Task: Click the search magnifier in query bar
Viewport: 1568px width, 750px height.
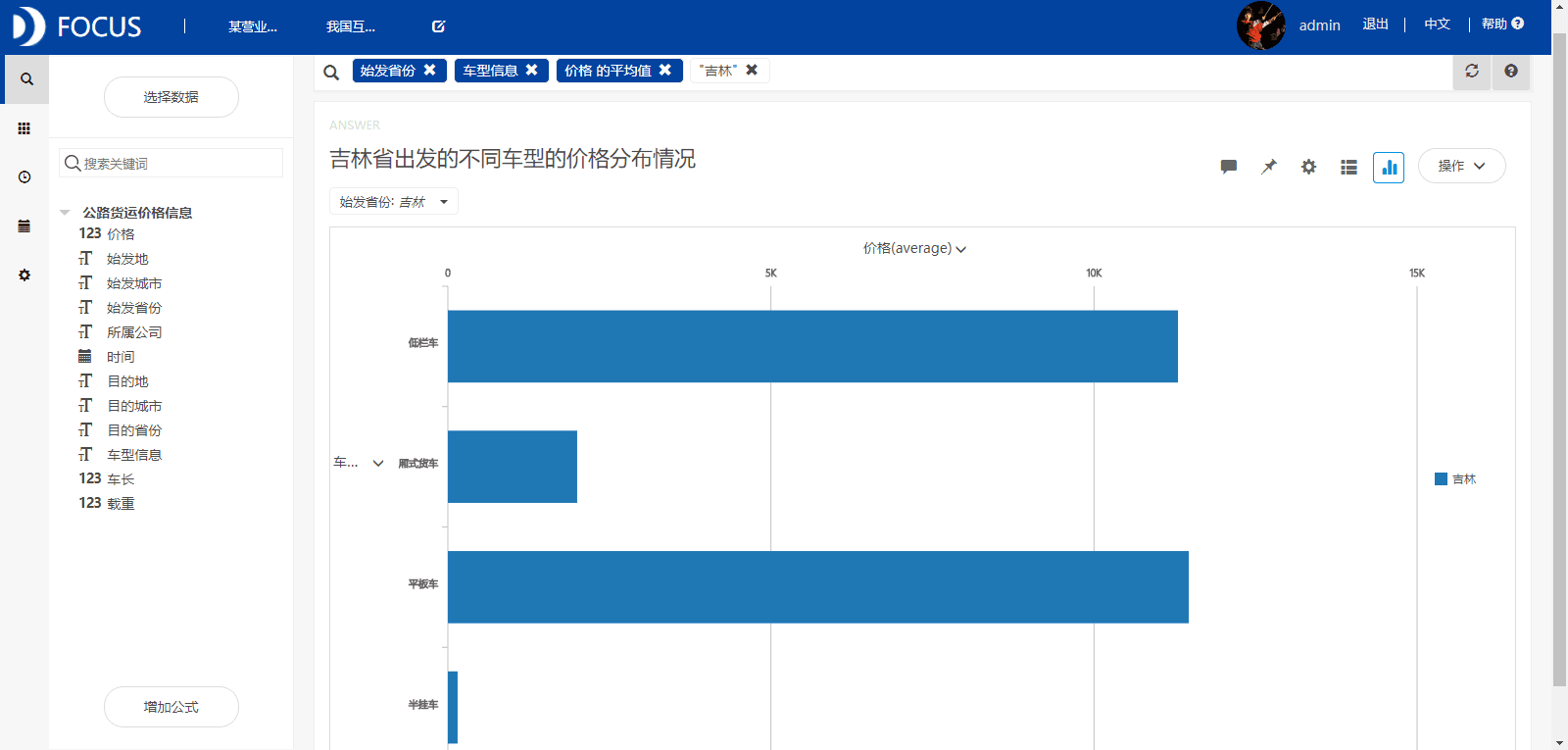Action: coord(331,72)
